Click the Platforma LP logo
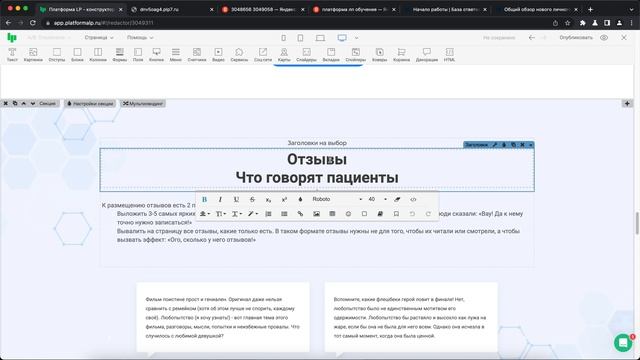The image size is (640, 360). [x=12, y=38]
